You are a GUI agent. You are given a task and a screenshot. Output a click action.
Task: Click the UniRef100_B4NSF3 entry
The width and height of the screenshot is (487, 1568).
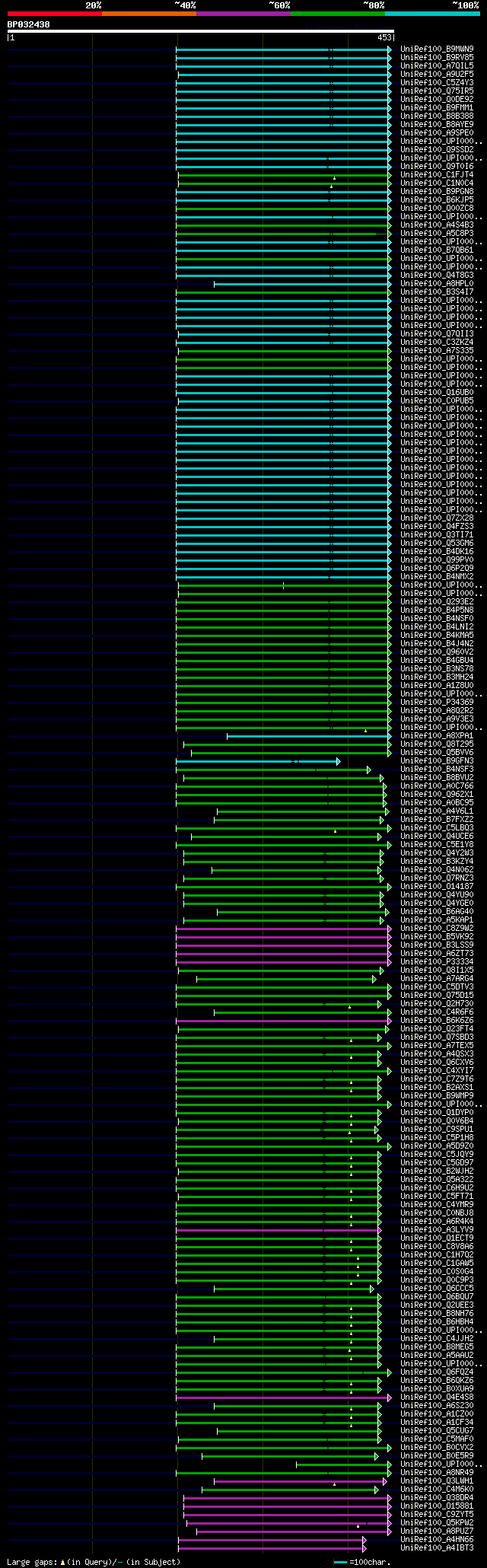coord(437,769)
